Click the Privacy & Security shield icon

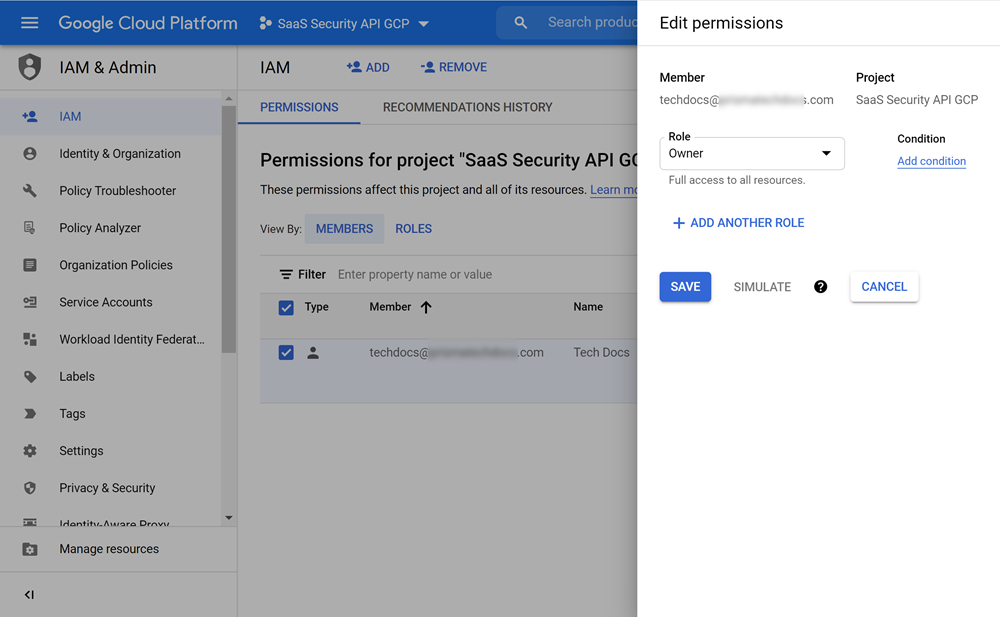point(30,488)
